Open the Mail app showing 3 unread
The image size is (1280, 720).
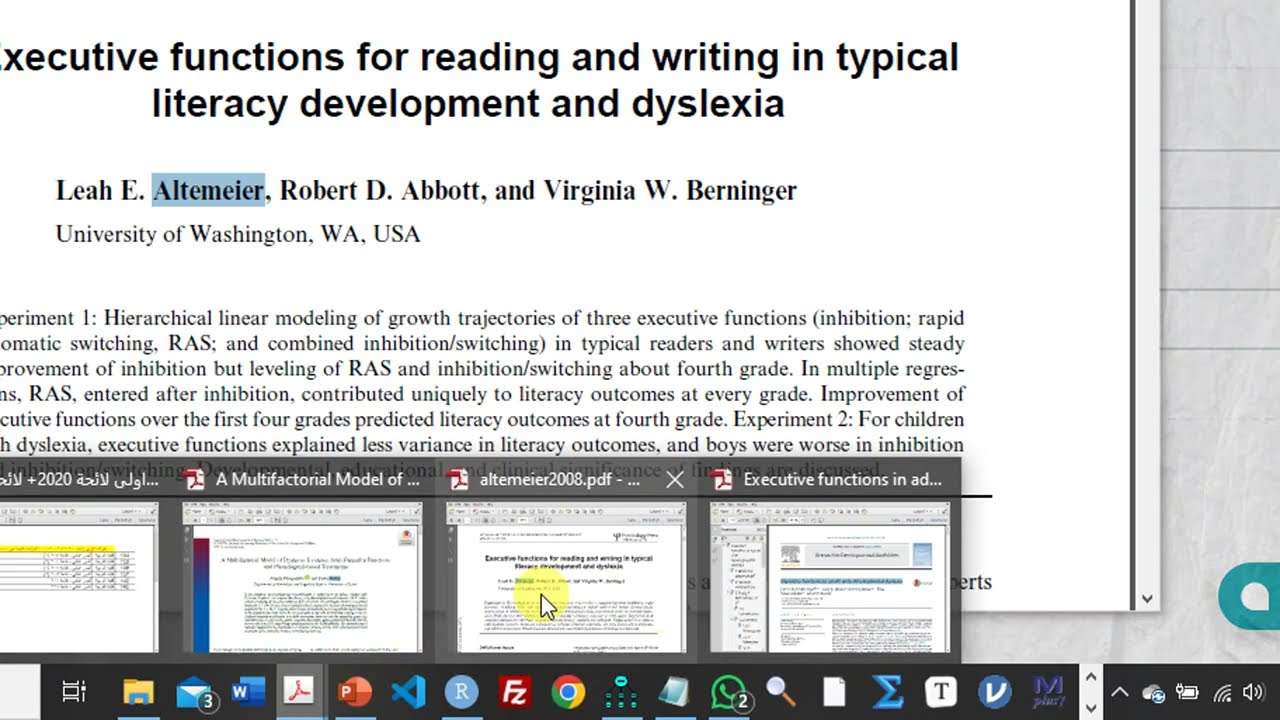[195, 692]
